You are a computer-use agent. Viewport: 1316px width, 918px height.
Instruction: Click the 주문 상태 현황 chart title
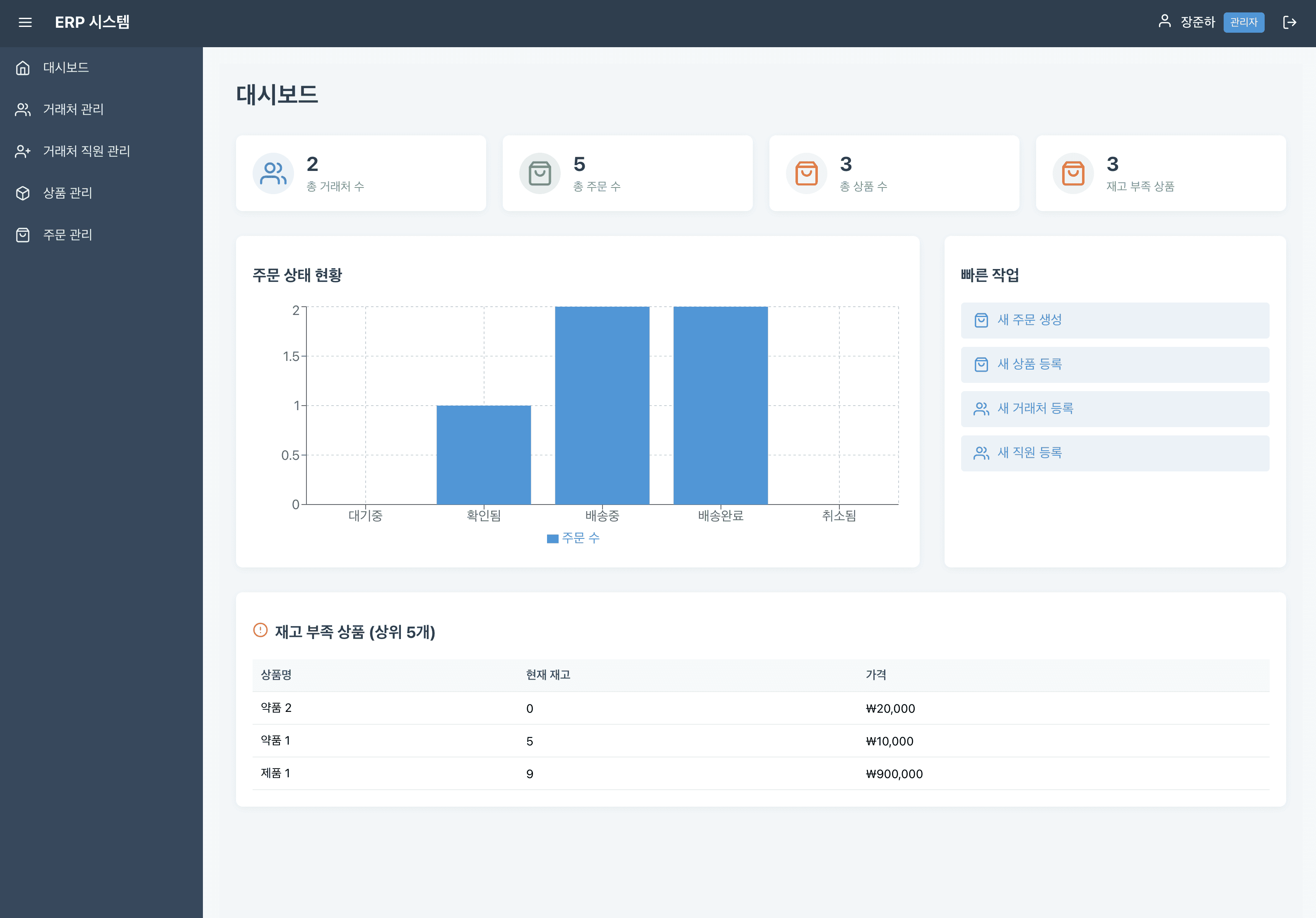pyautogui.click(x=297, y=275)
